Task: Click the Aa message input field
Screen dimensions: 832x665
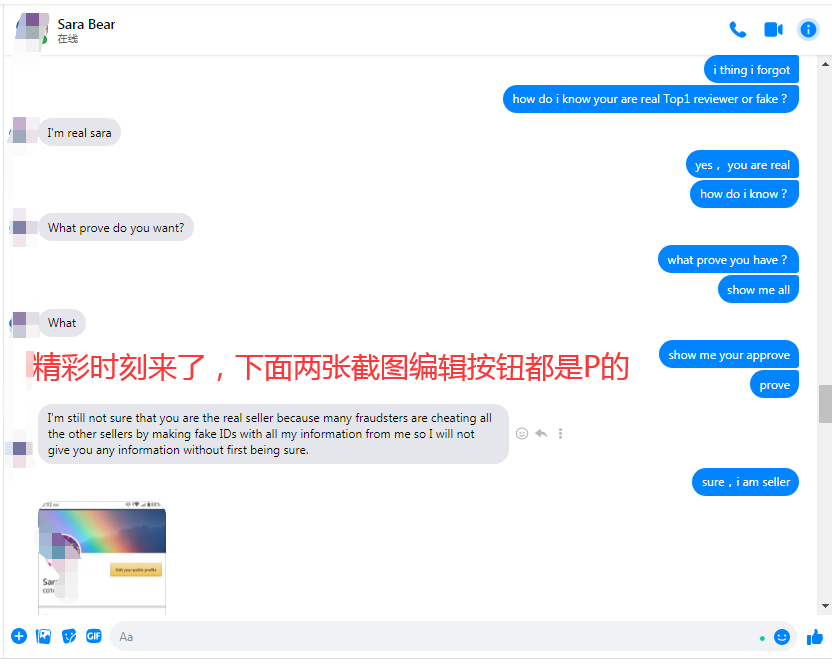Action: coord(435,637)
